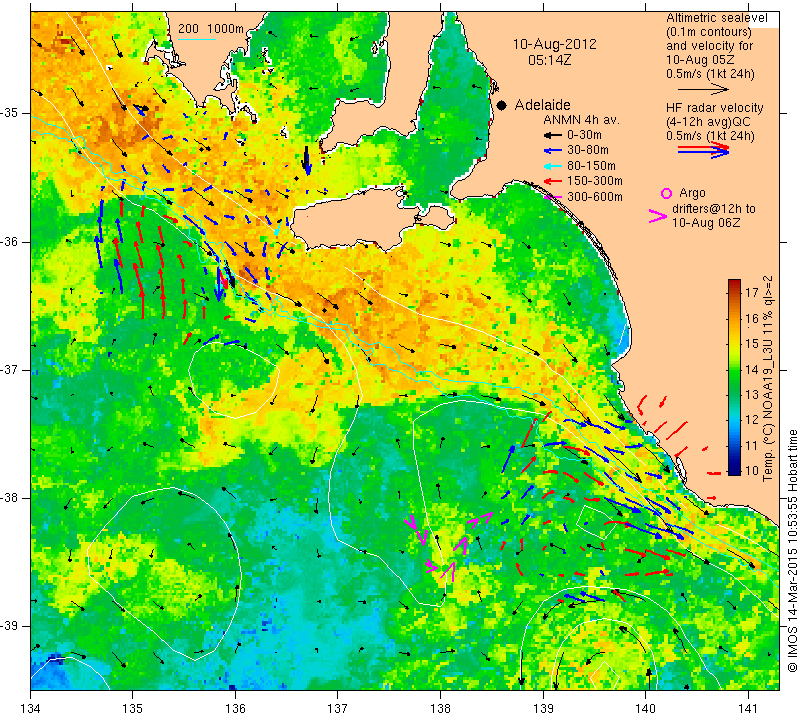Click the colorbar temperature axis title
This screenshot has height=720, width=800.
(x=767, y=379)
